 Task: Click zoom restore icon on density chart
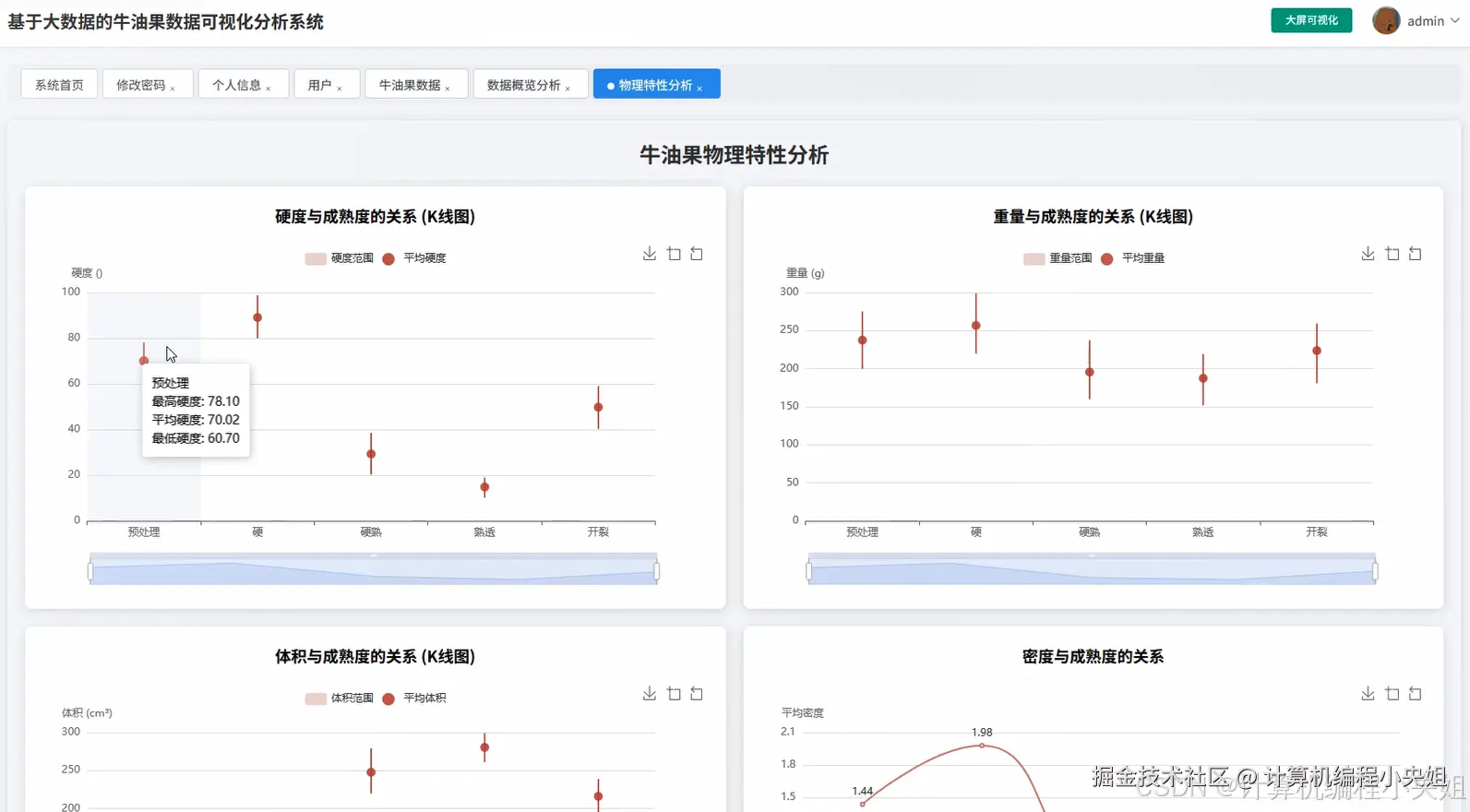(1415, 694)
